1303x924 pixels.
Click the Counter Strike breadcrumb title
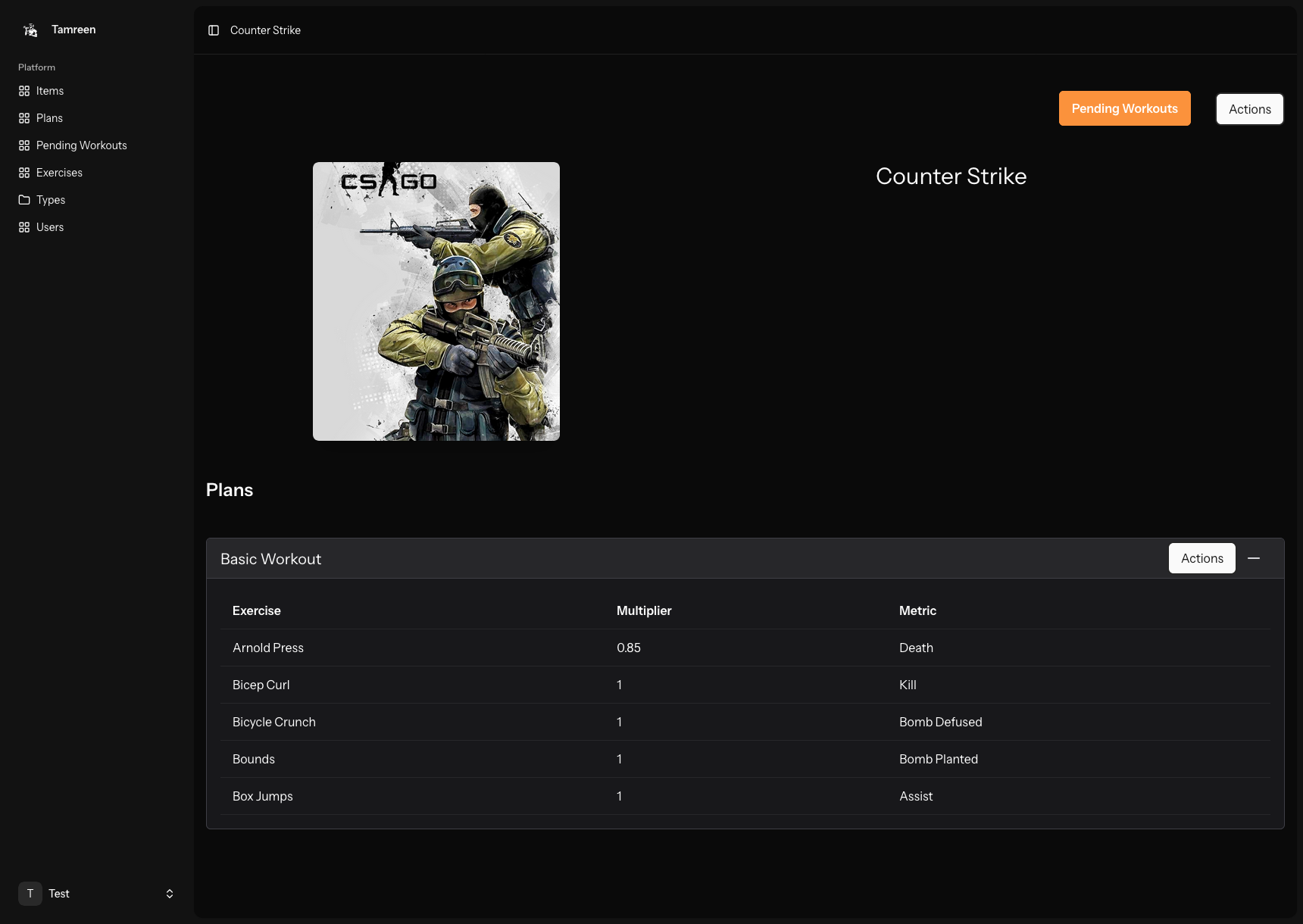pos(265,30)
